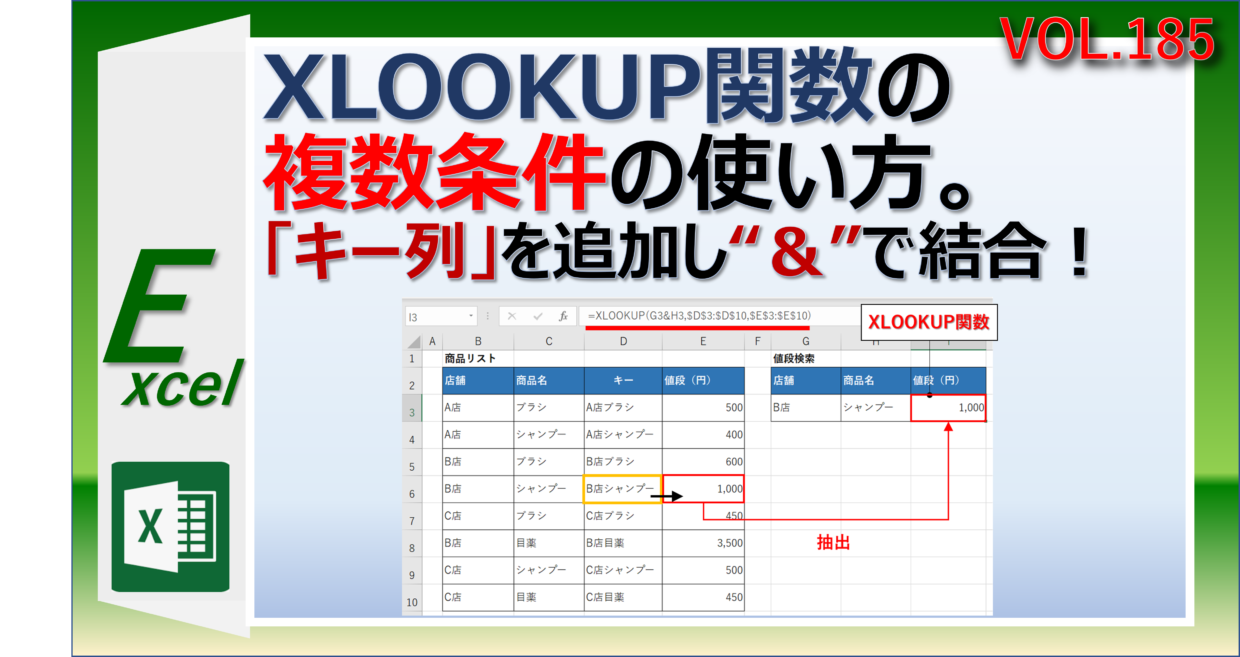
Task: Click 目薬 product cell in row 8
Action: coord(549,543)
